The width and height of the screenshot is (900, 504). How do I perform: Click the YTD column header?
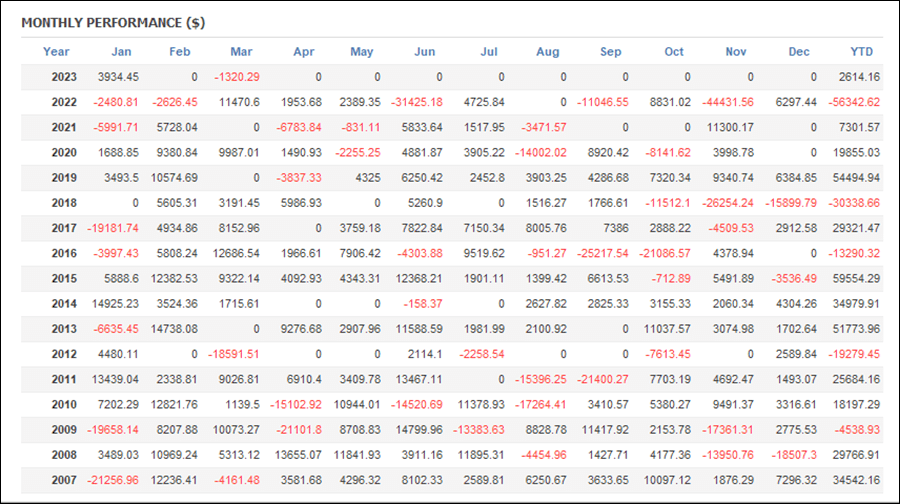[861, 52]
